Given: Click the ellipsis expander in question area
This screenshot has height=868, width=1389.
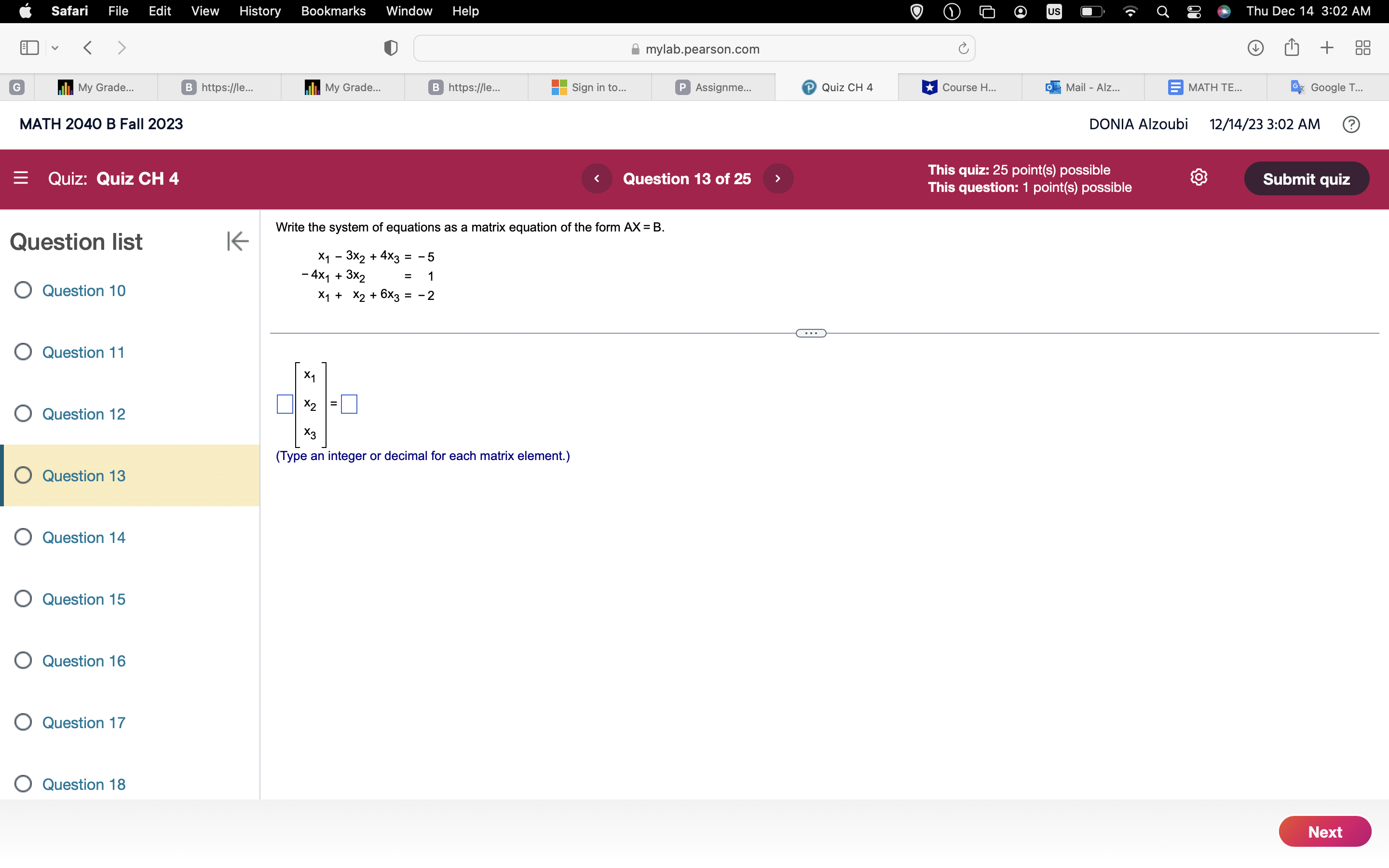Looking at the screenshot, I should pyautogui.click(x=811, y=332).
